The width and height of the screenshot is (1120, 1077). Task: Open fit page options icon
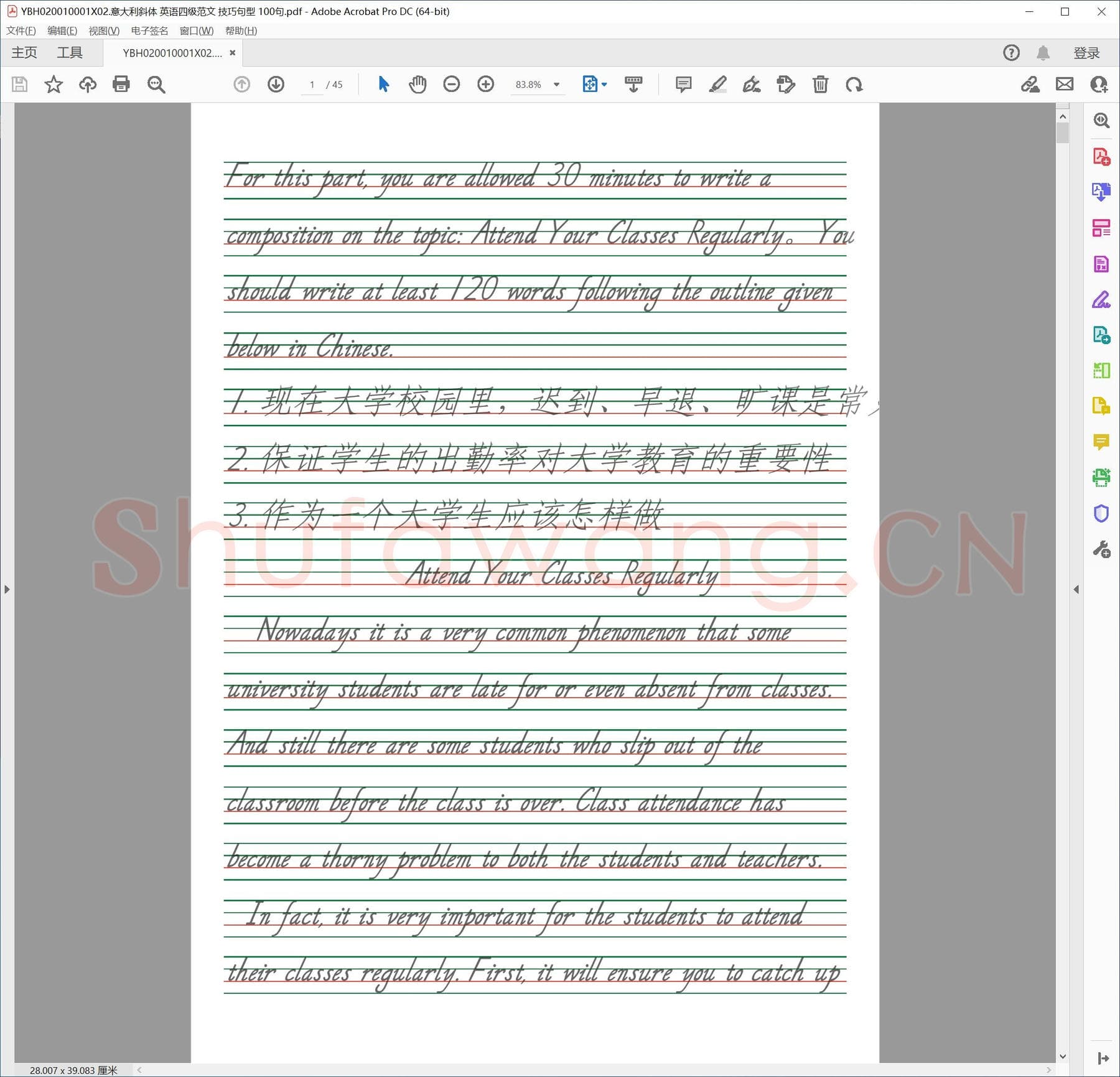[x=594, y=84]
